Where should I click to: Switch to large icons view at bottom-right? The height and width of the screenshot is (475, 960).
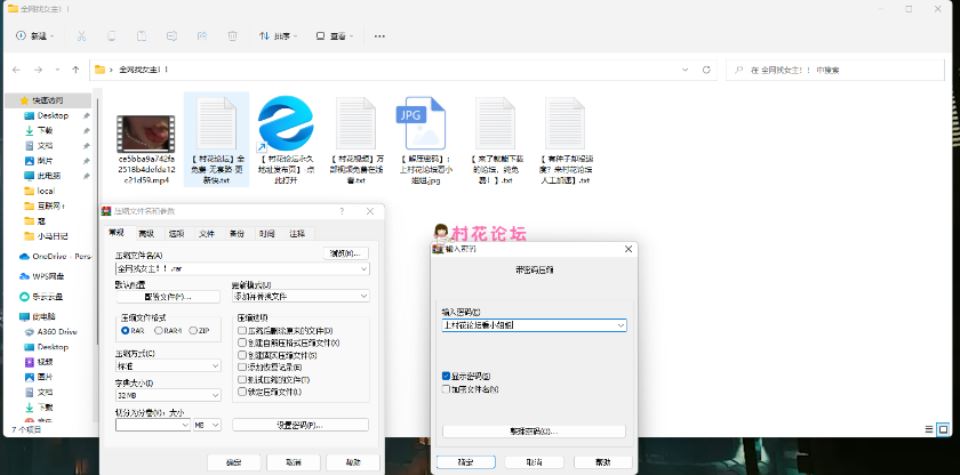[x=943, y=429]
